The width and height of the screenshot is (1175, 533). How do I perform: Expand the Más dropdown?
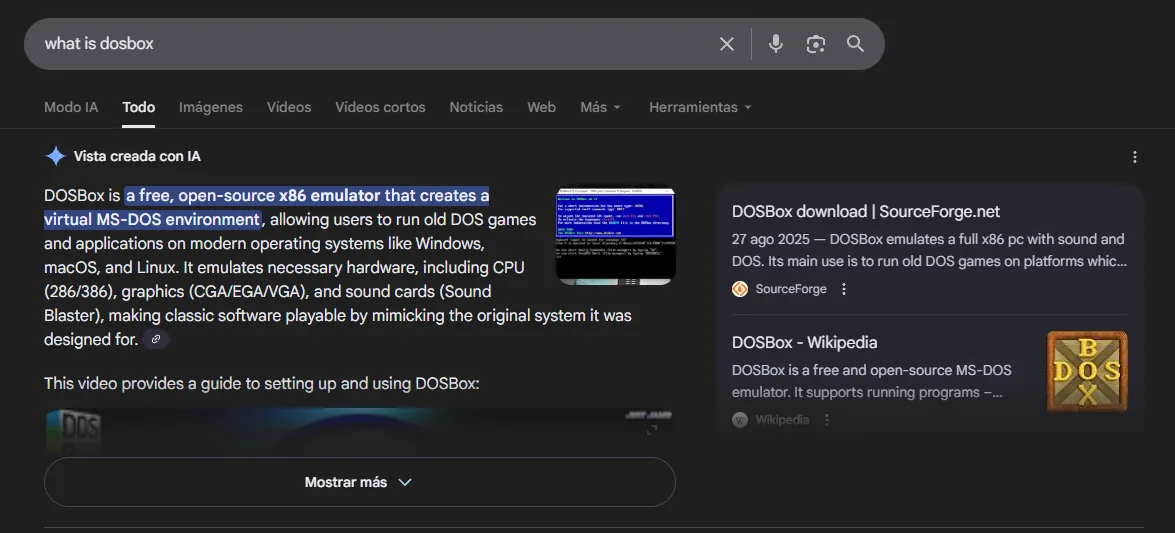tap(600, 107)
